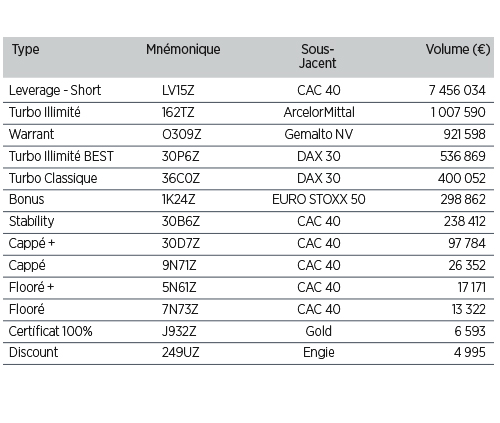Select the Cappé + type cell
This screenshot has height=423, width=500.
point(32,244)
